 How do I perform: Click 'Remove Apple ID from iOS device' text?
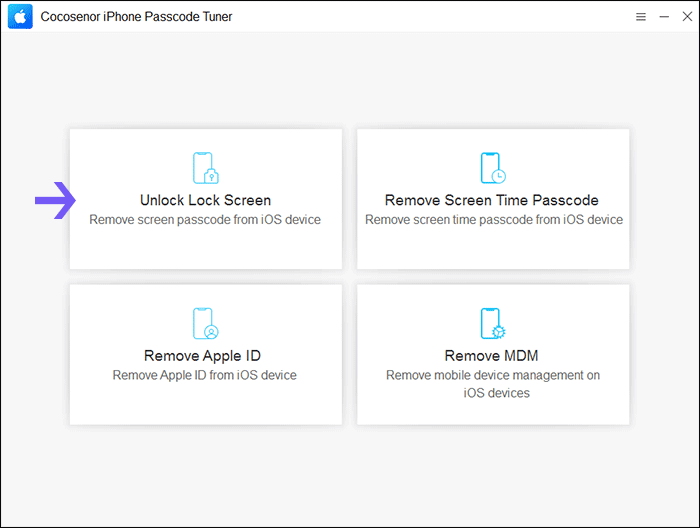204,375
